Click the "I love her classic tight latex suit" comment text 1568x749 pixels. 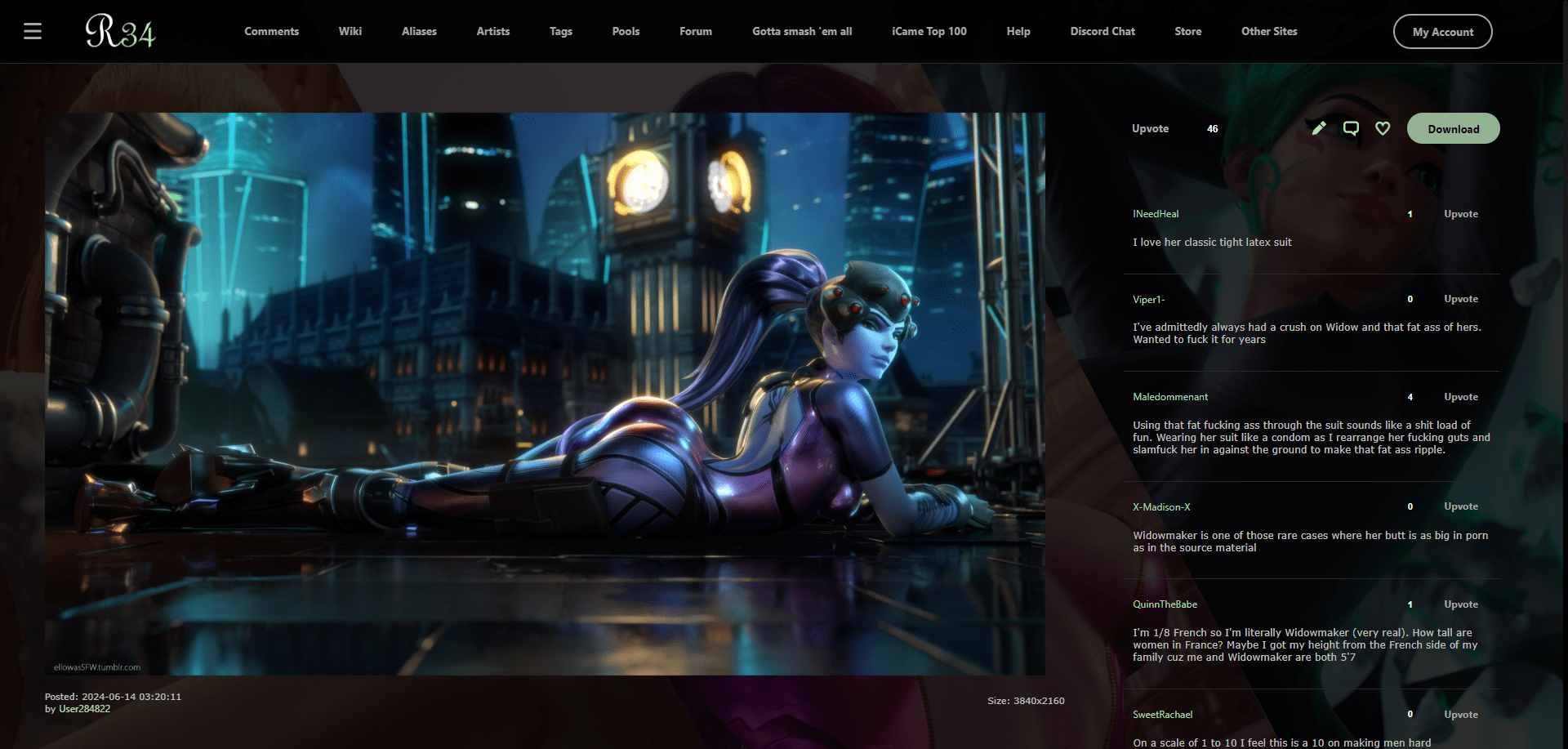(x=1212, y=243)
